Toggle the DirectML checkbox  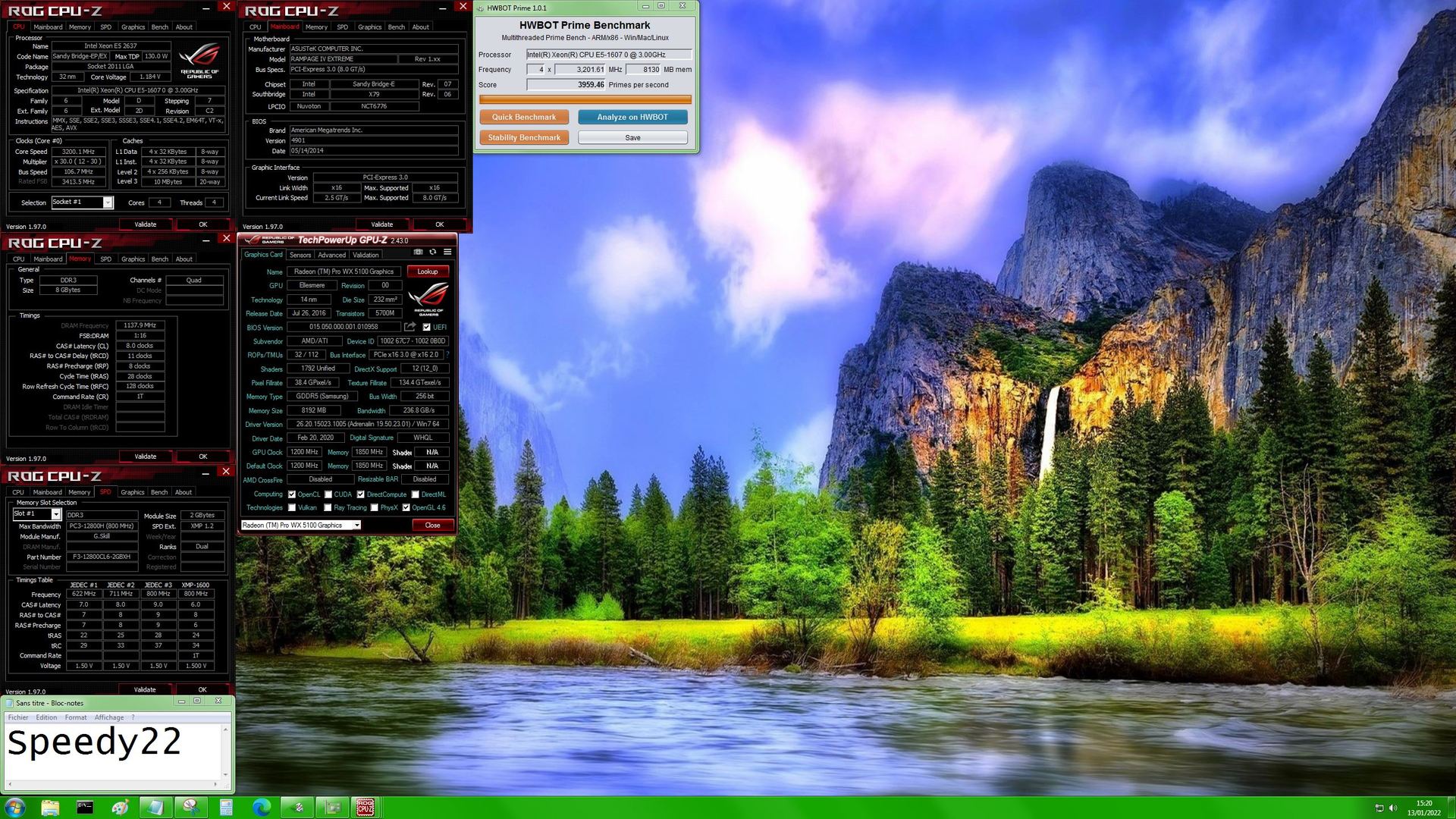click(416, 494)
